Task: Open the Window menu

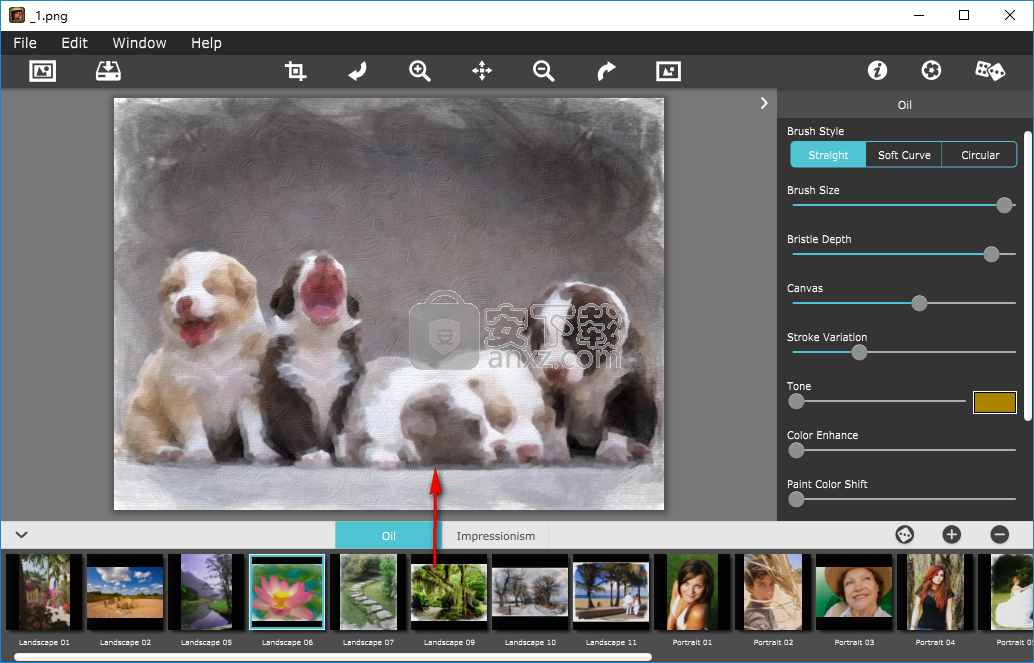Action: pyautogui.click(x=139, y=43)
